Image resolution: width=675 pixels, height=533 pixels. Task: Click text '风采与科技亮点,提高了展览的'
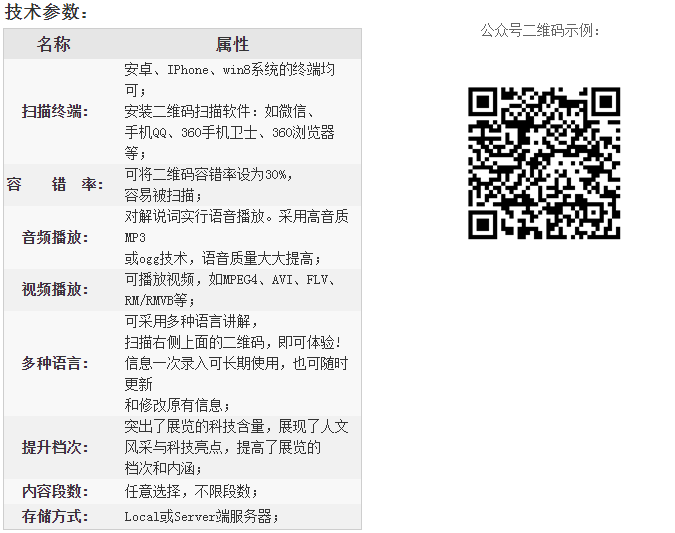pyautogui.click(x=223, y=448)
